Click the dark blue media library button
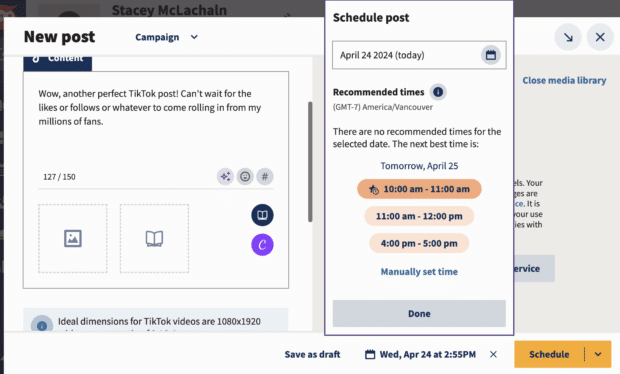The image size is (620, 374). (262, 215)
